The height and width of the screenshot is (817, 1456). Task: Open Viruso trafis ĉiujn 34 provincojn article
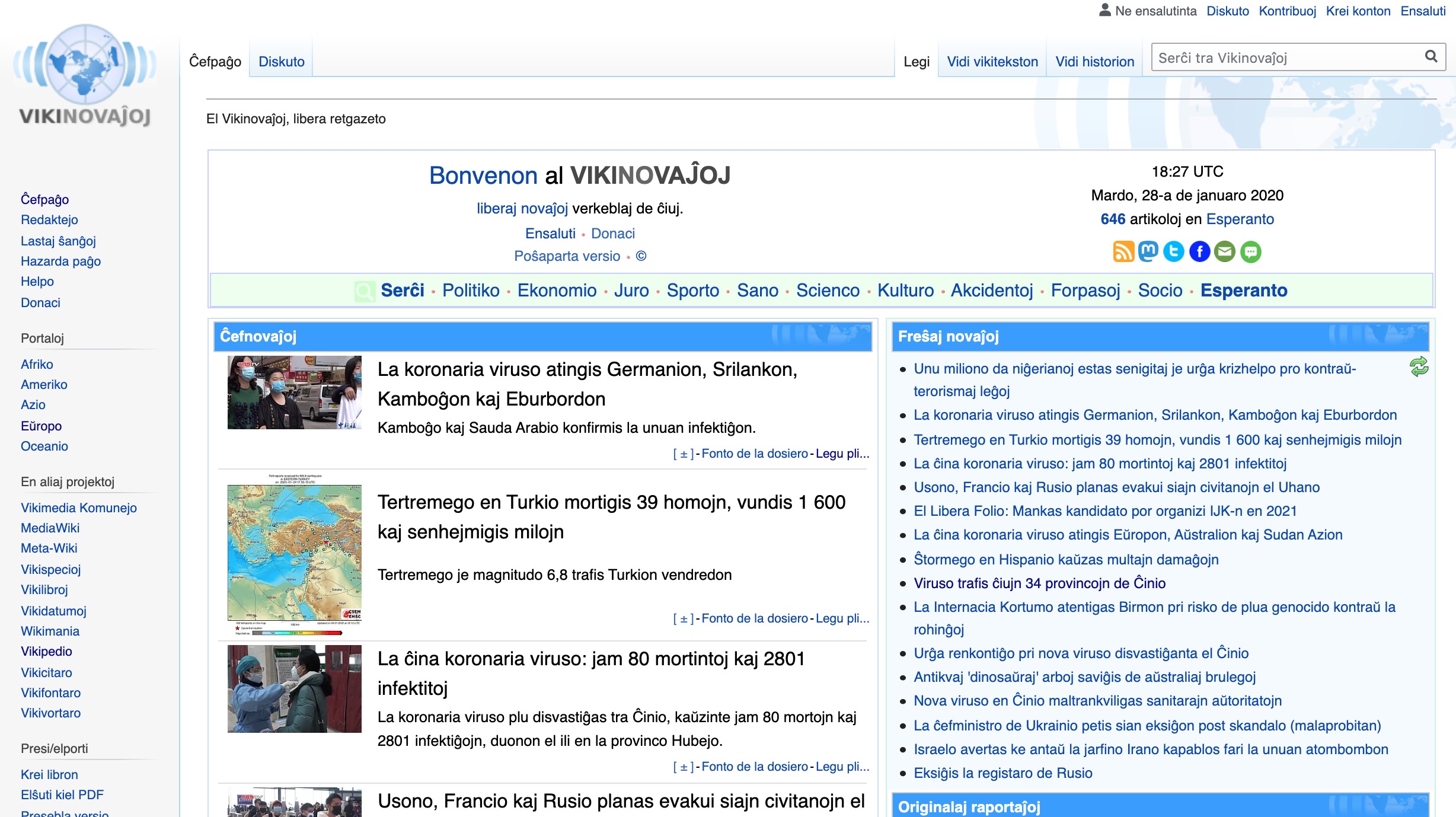coord(1040,583)
